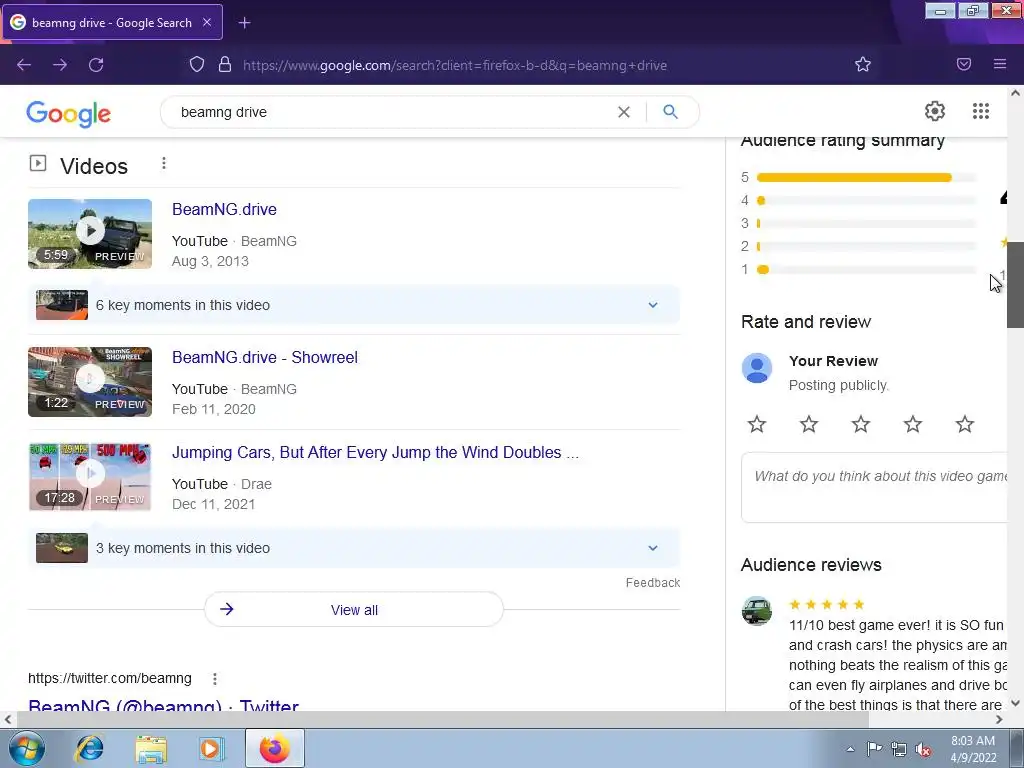Open Windows Media Player from taskbar
The width and height of the screenshot is (1024, 768).
coord(212,748)
